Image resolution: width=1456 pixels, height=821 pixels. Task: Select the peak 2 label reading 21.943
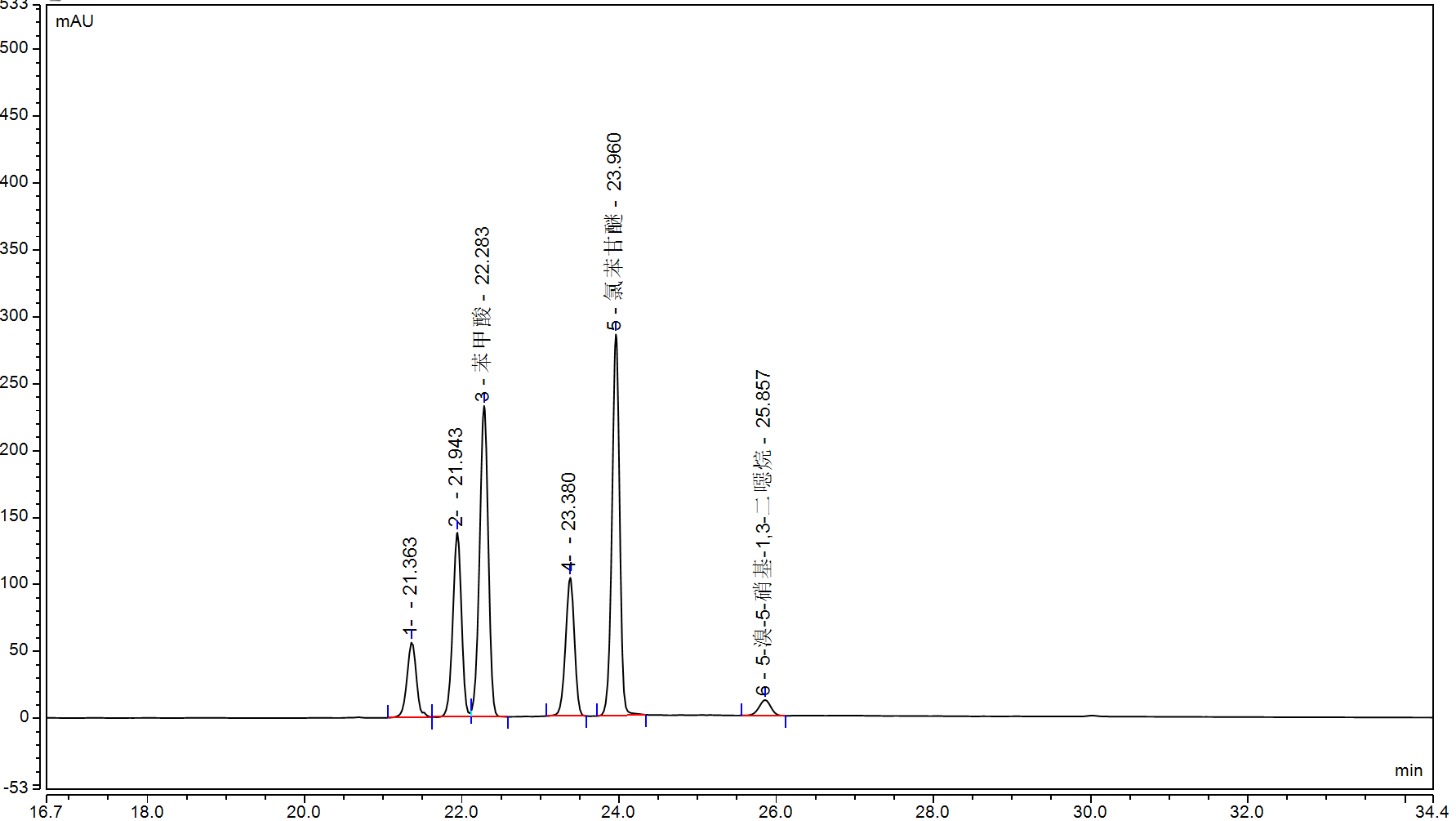[x=456, y=476]
